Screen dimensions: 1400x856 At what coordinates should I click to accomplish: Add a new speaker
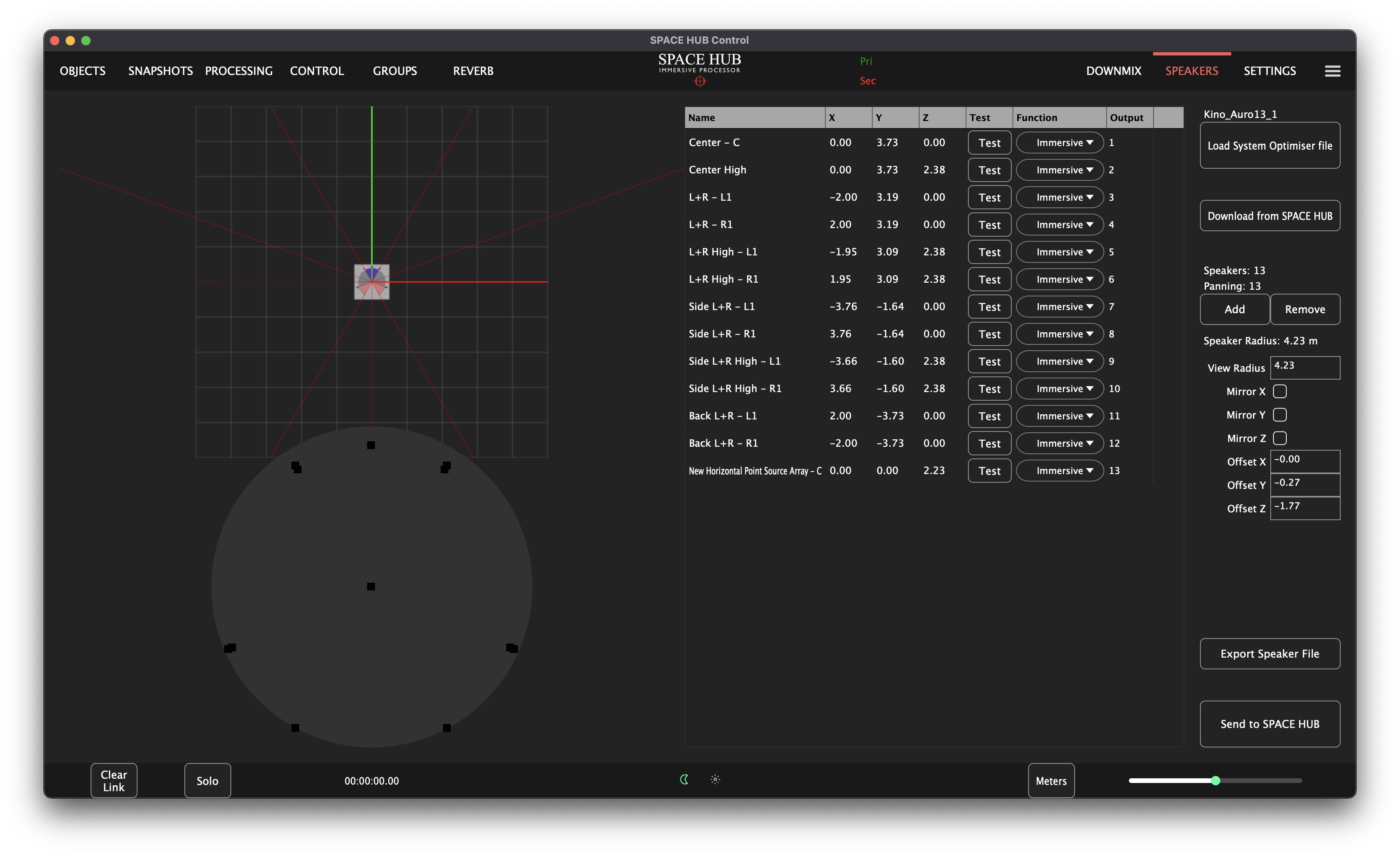pos(1235,309)
